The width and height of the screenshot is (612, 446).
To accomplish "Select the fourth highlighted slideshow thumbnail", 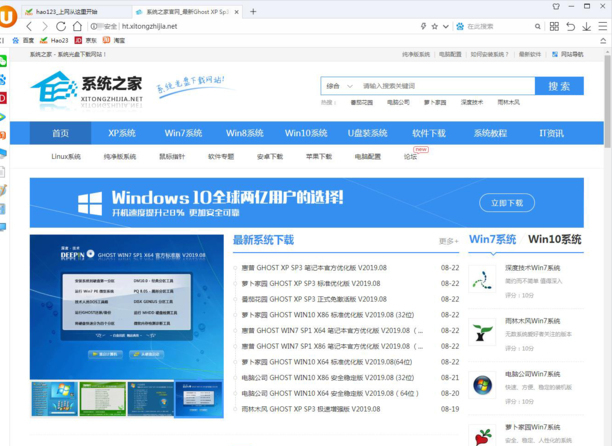I will [x=199, y=399].
